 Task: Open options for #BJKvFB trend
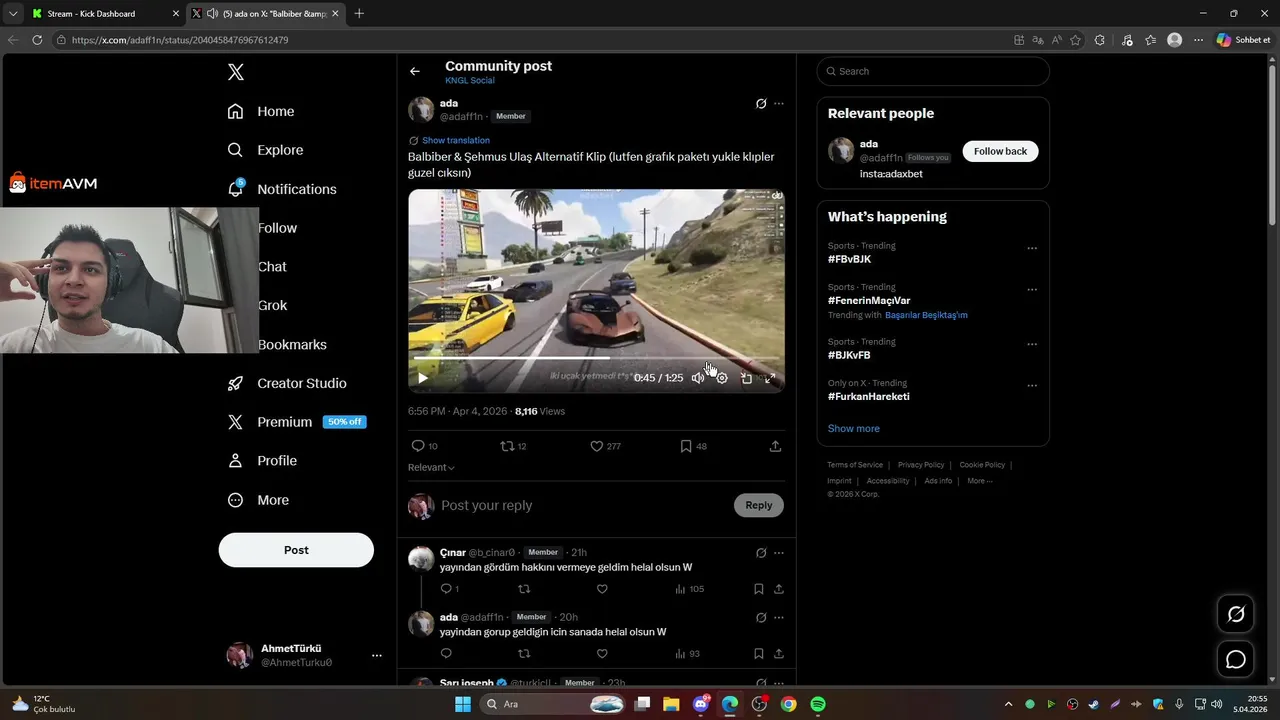point(1032,344)
